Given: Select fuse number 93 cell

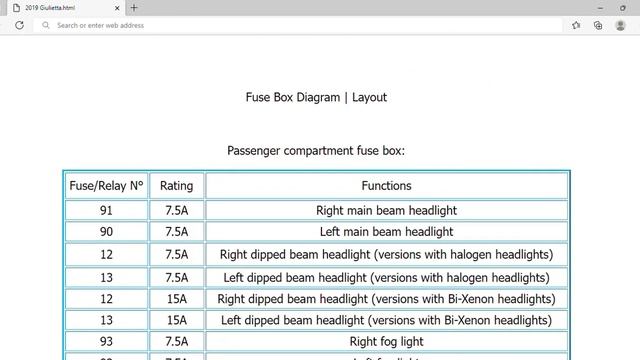Looking at the screenshot, I should [107, 341].
